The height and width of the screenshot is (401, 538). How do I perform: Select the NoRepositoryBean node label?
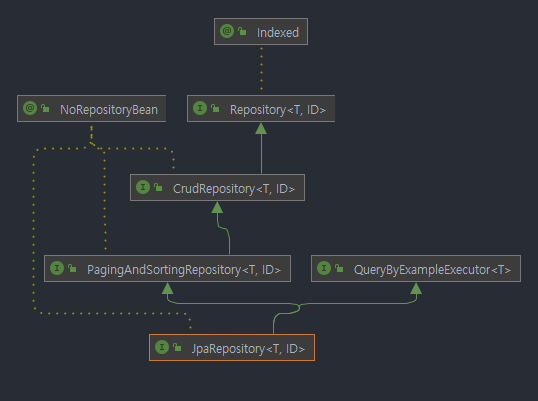[x=109, y=110]
